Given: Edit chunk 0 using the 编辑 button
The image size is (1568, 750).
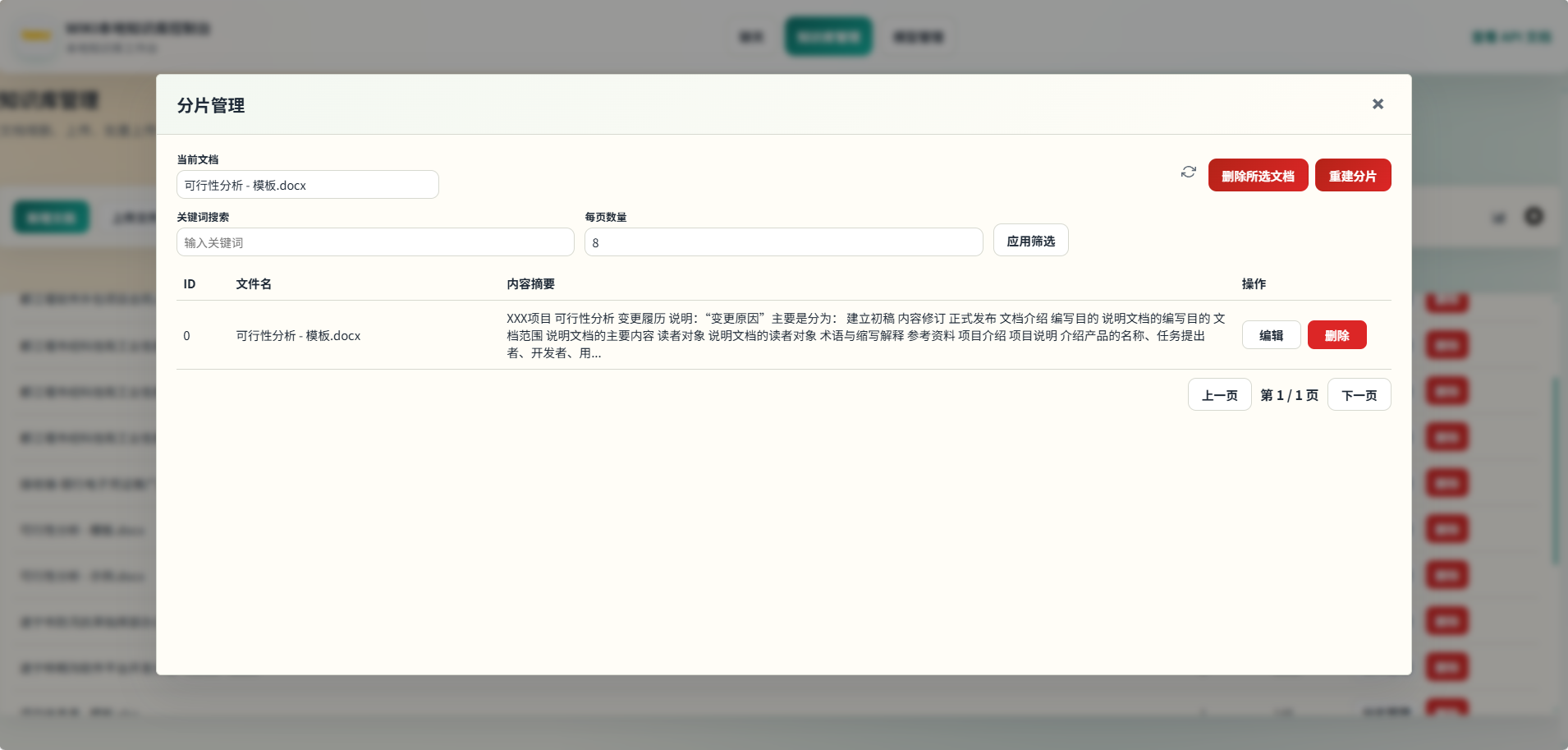Looking at the screenshot, I should coord(1270,334).
